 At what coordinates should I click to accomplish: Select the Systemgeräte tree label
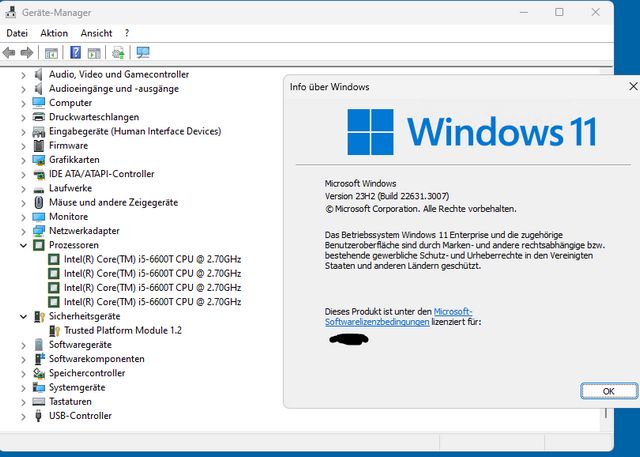pos(77,387)
